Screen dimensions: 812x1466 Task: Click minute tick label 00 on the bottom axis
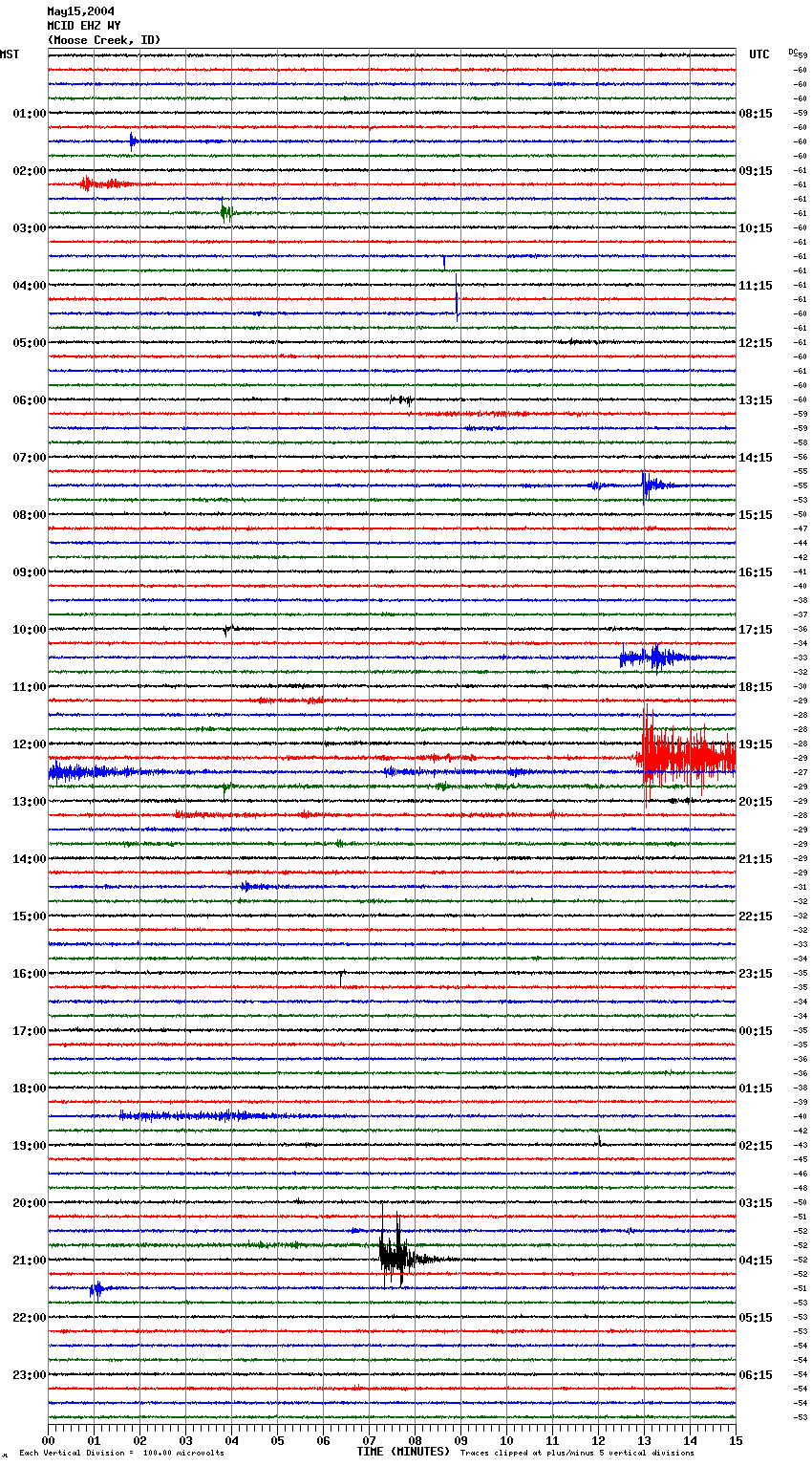[x=49, y=1440]
